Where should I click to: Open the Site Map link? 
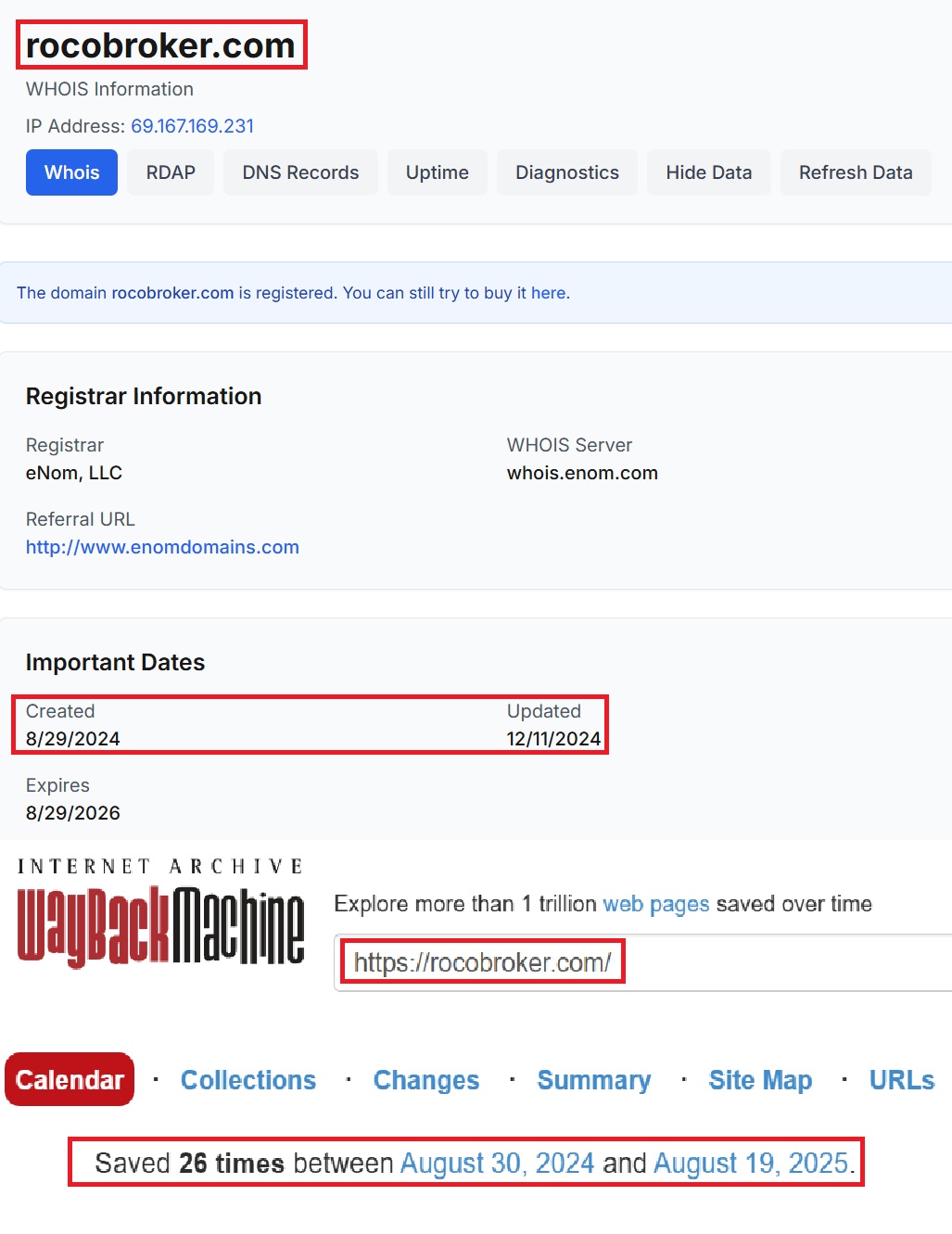[760, 1080]
